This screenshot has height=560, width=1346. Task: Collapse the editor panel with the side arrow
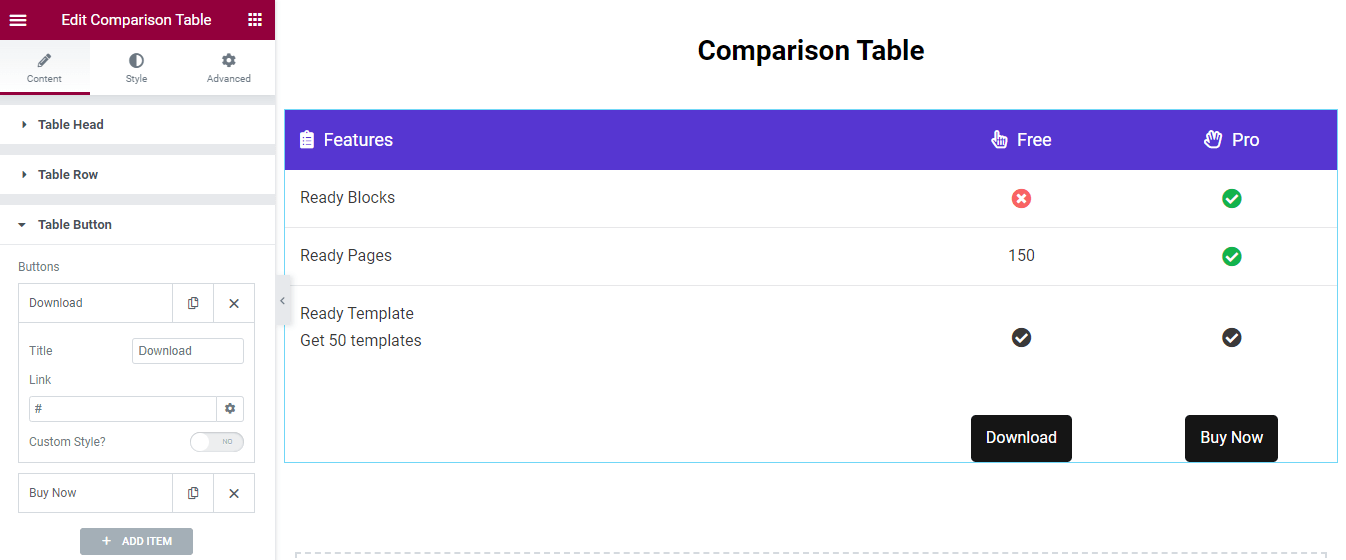[282, 301]
